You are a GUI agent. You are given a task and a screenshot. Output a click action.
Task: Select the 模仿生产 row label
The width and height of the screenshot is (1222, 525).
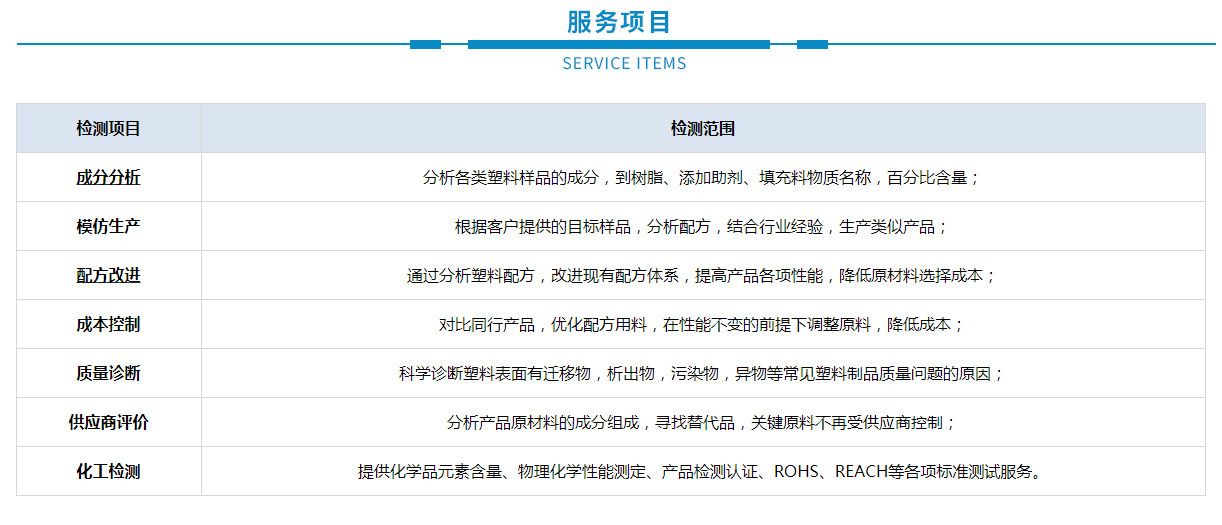tap(109, 226)
